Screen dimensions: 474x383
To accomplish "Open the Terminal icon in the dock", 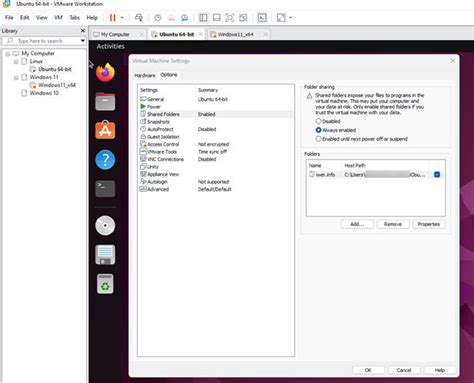I will point(105,189).
